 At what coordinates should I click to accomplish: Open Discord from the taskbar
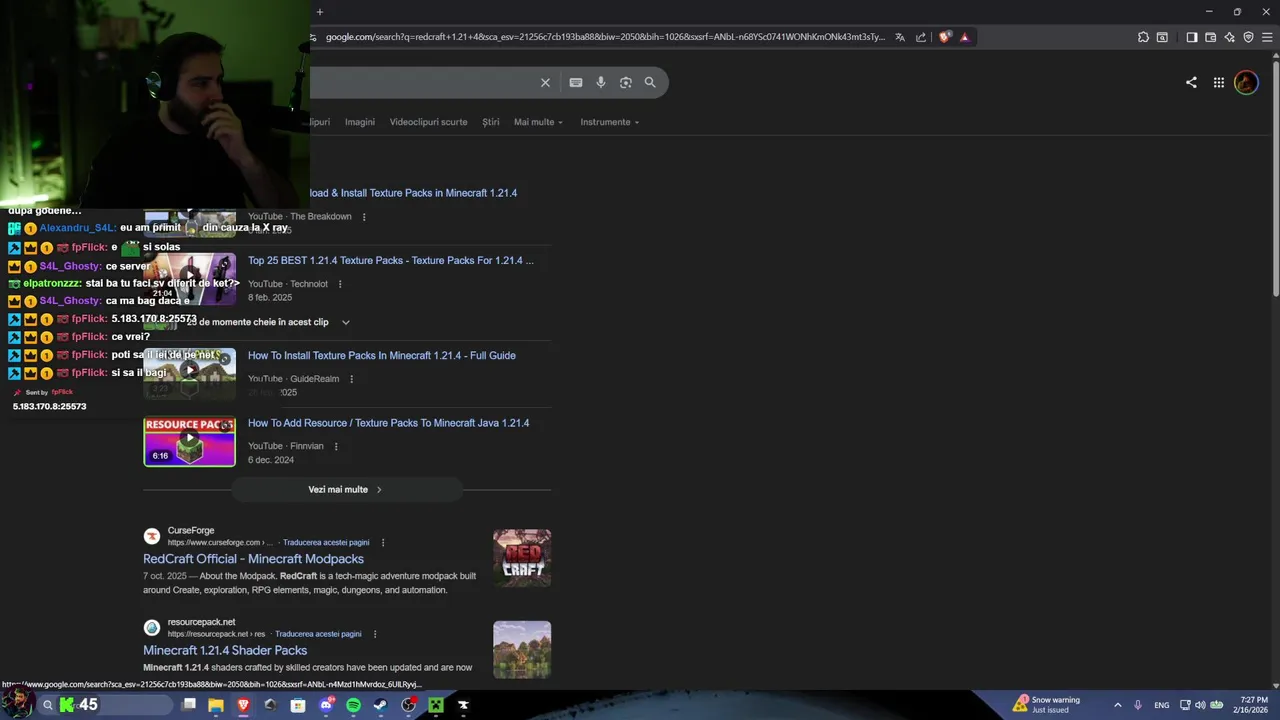pyautogui.click(x=326, y=705)
